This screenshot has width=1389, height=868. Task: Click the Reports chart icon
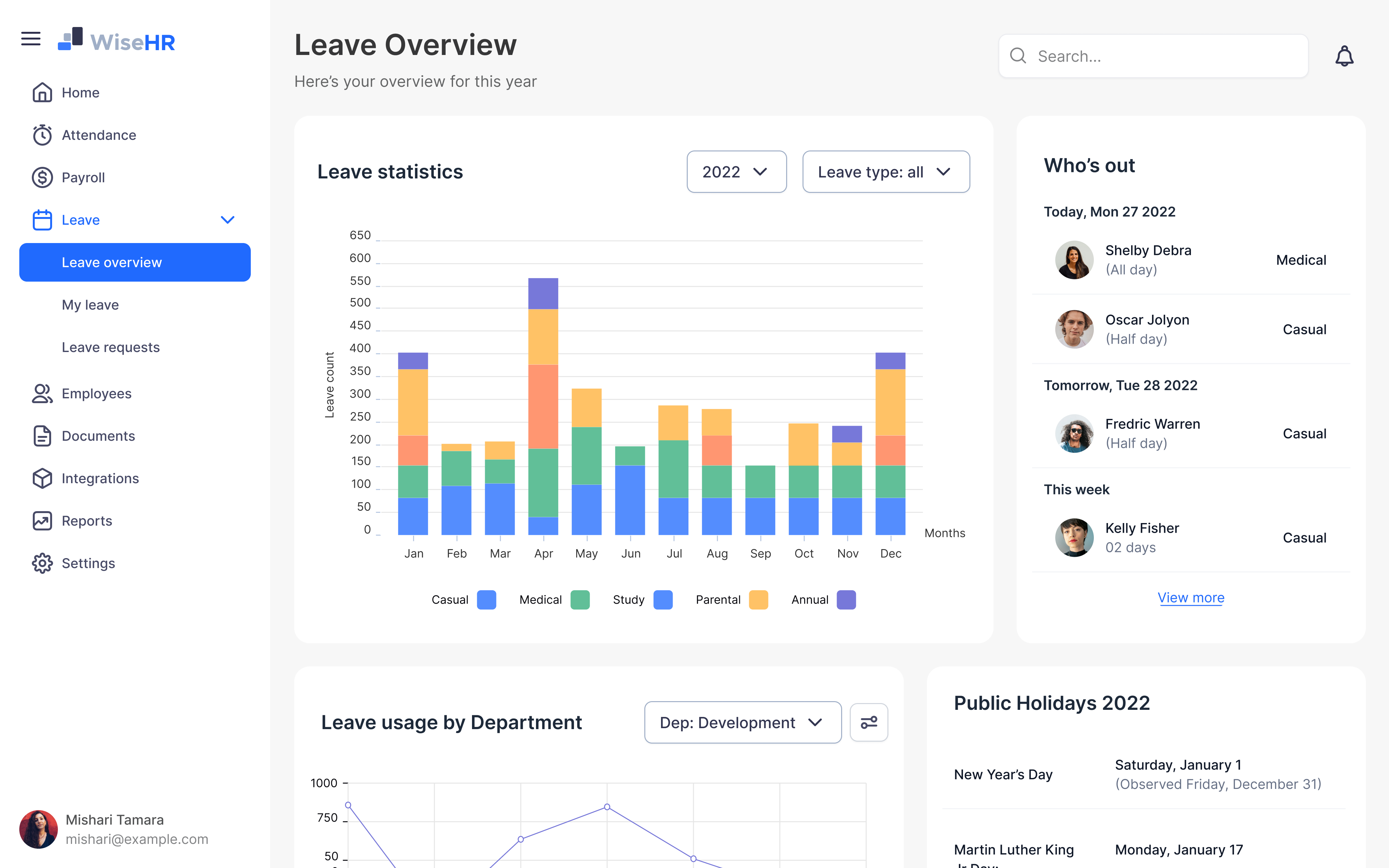[42, 521]
